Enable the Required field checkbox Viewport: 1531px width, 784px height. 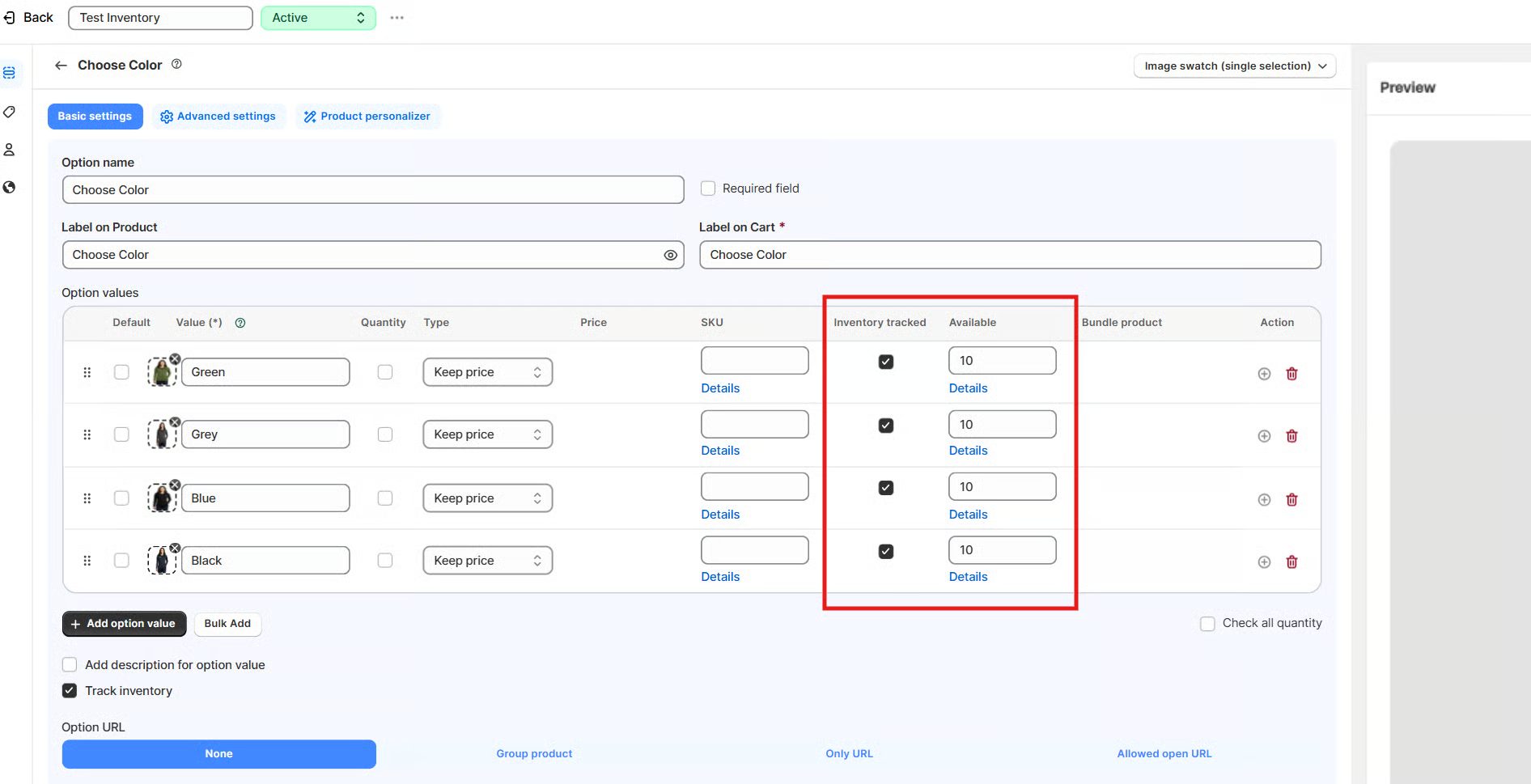[708, 189]
